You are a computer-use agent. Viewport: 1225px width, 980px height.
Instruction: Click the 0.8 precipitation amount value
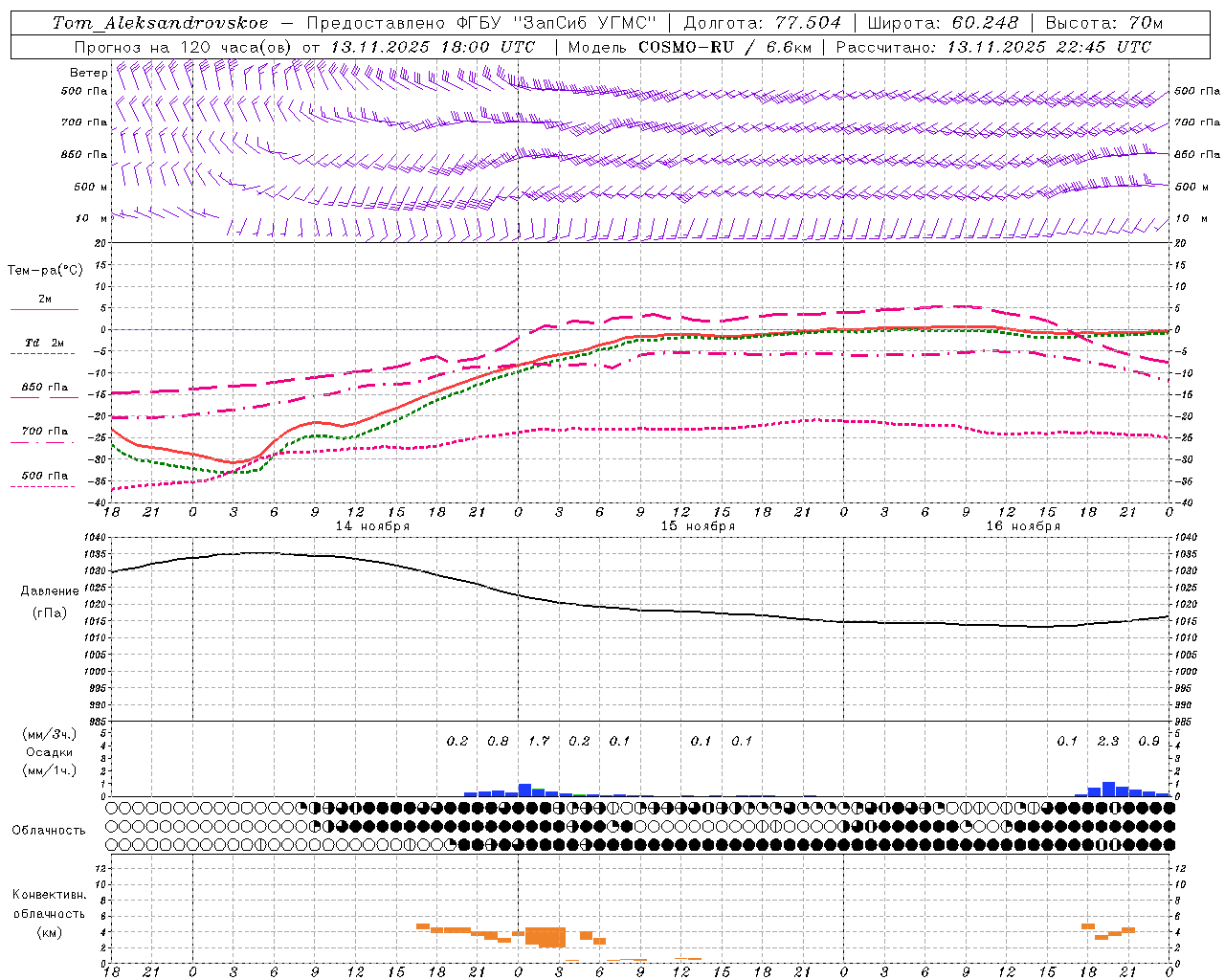[498, 742]
